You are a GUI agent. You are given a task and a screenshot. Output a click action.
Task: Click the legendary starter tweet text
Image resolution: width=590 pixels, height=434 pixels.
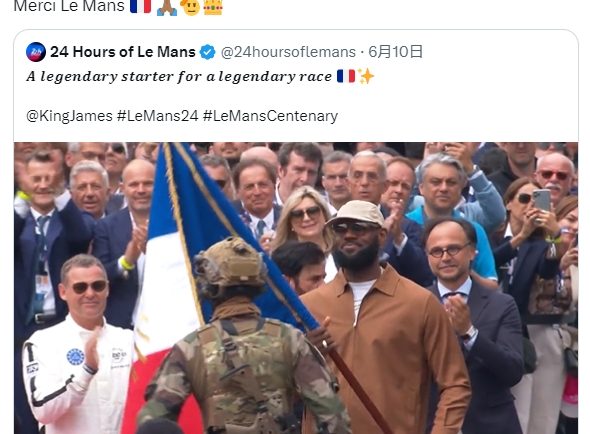[179, 76]
